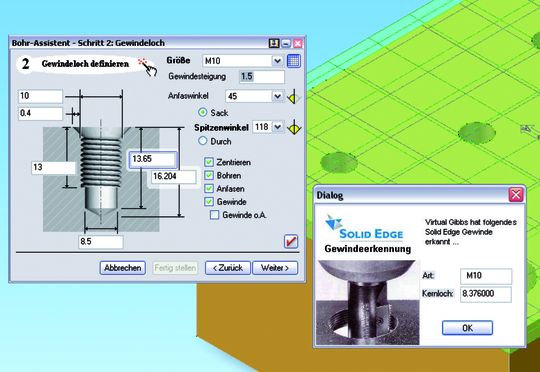The width and height of the screenshot is (540, 372).
Task: Select the Sack radio button
Action: click(x=203, y=112)
